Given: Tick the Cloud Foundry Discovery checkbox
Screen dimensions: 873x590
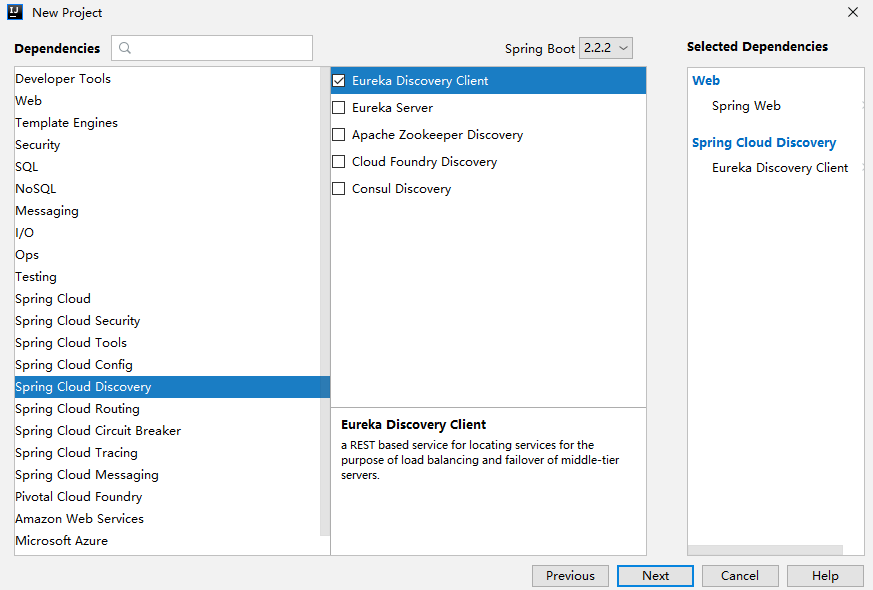Looking at the screenshot, I should [339, 161].
